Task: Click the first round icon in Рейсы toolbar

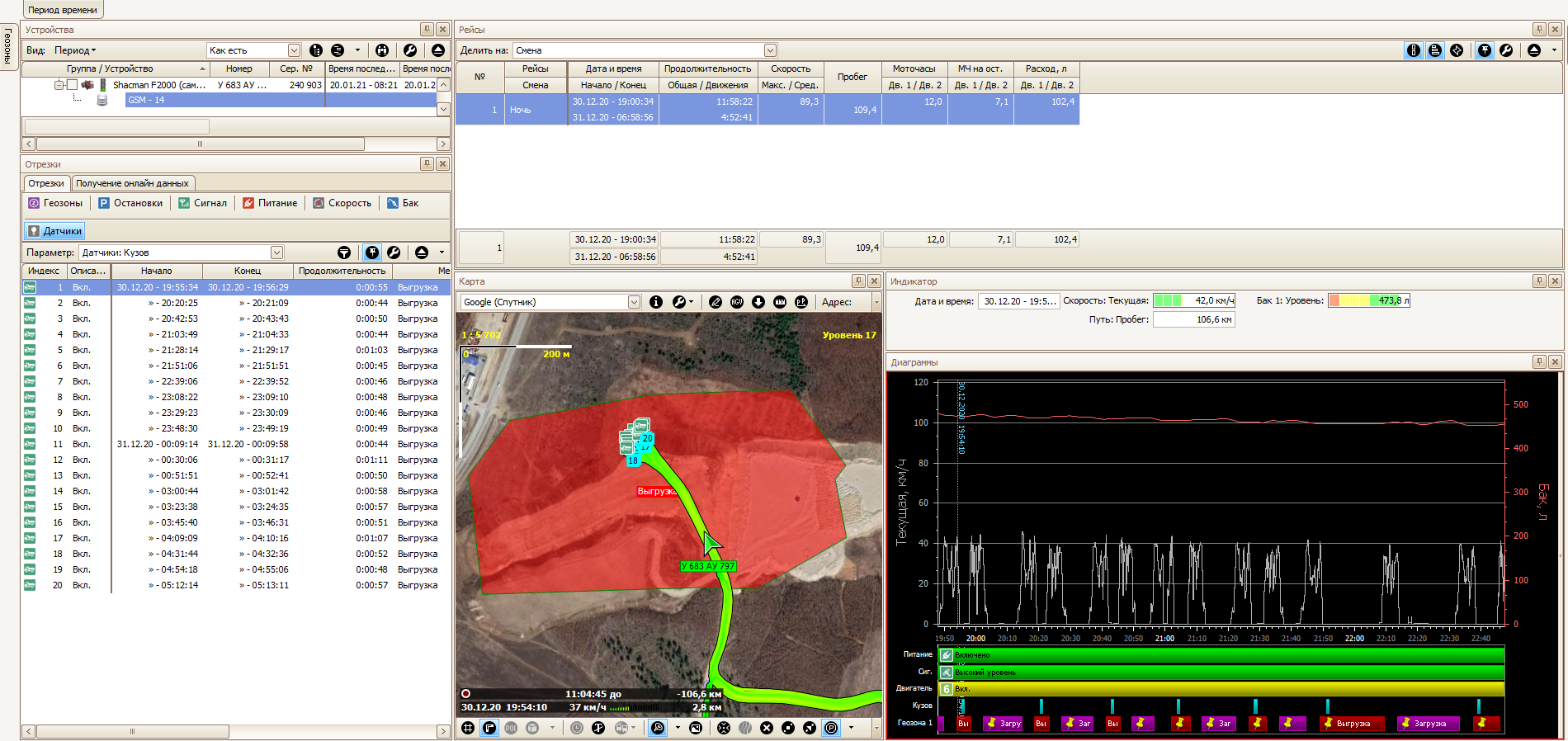Action: 1414,50
